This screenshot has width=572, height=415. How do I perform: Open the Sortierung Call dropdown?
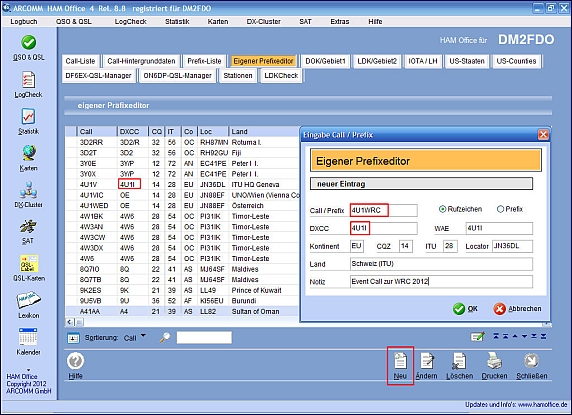(x=143, y=336)
